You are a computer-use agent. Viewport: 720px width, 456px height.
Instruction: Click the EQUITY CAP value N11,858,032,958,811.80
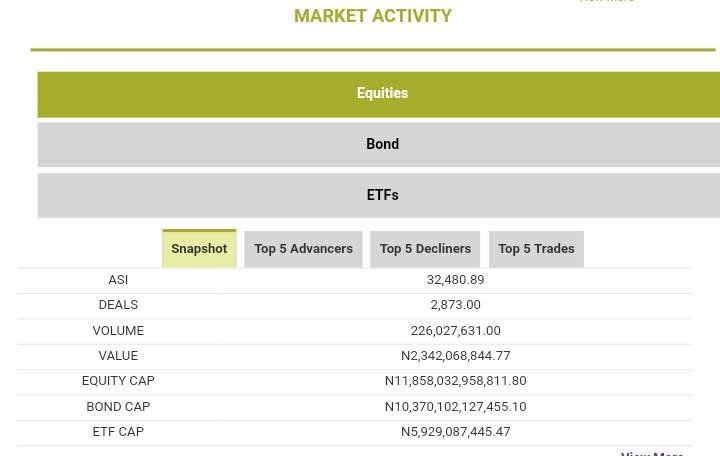(455, 381)
